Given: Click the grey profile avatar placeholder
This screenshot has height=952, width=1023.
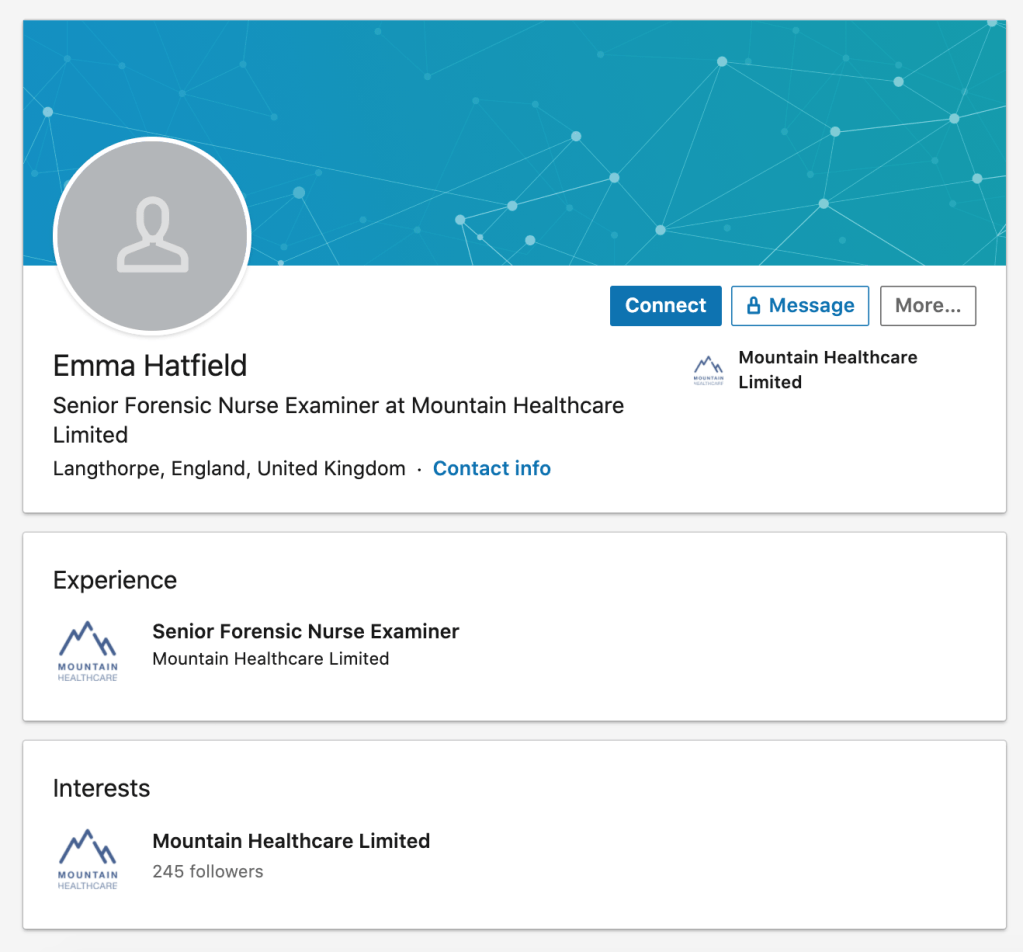Looking at the screenshot, I should coord(152,235).
